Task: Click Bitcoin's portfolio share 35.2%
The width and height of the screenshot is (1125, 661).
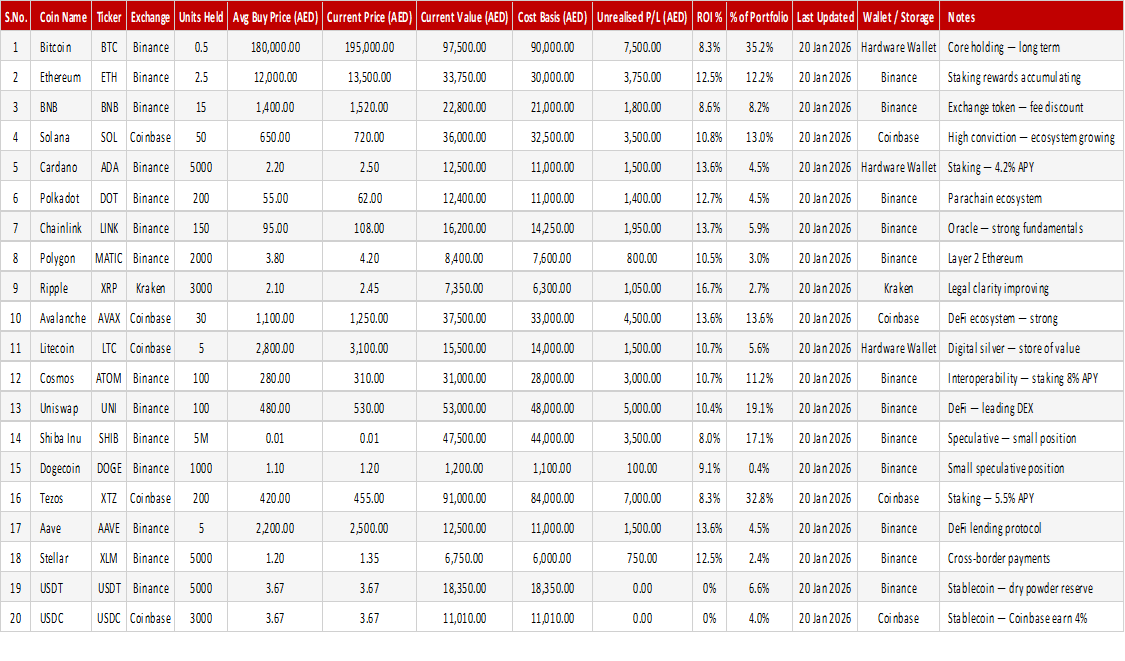Action: point(759,47)
